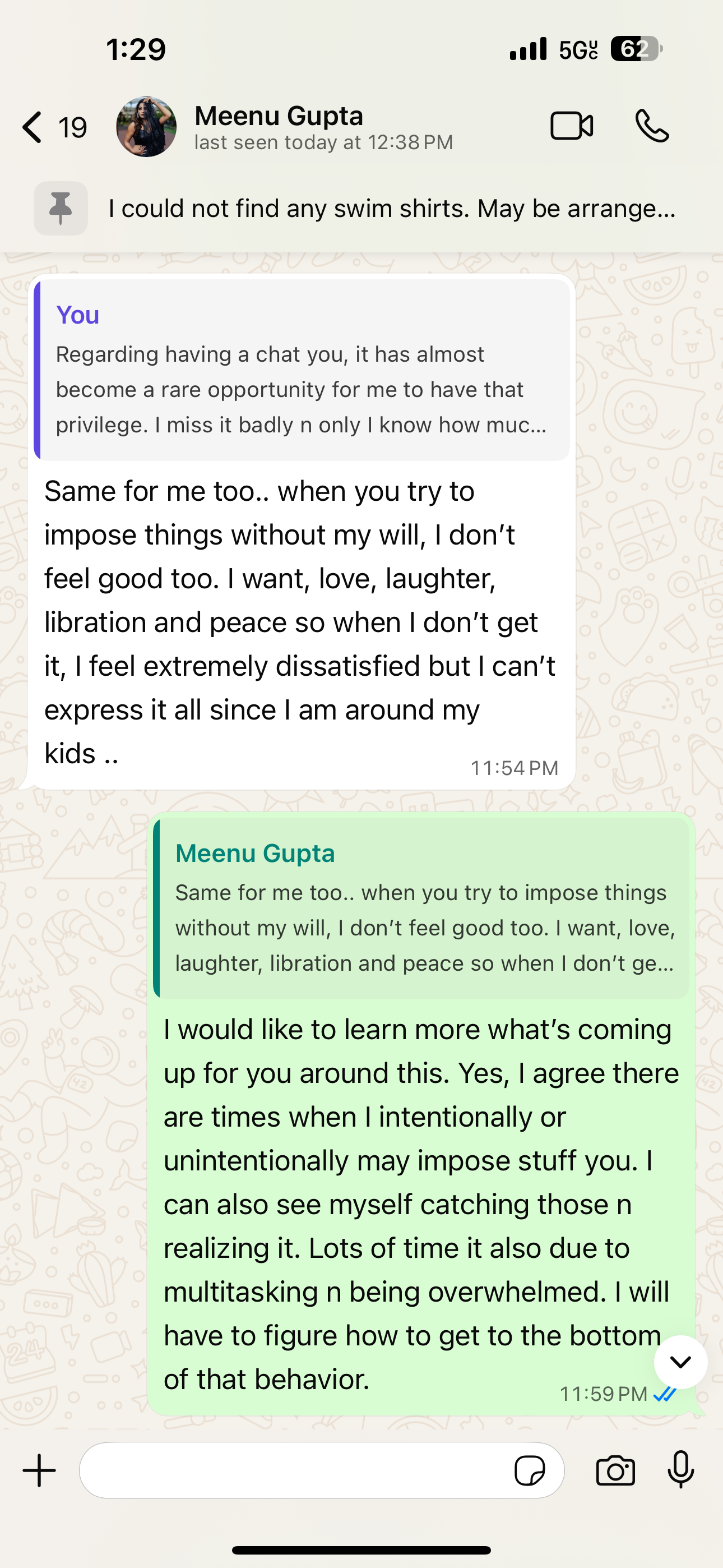Open contact info via Meenu Gupta name
The image size is (723, 1568).
point(279,116)
